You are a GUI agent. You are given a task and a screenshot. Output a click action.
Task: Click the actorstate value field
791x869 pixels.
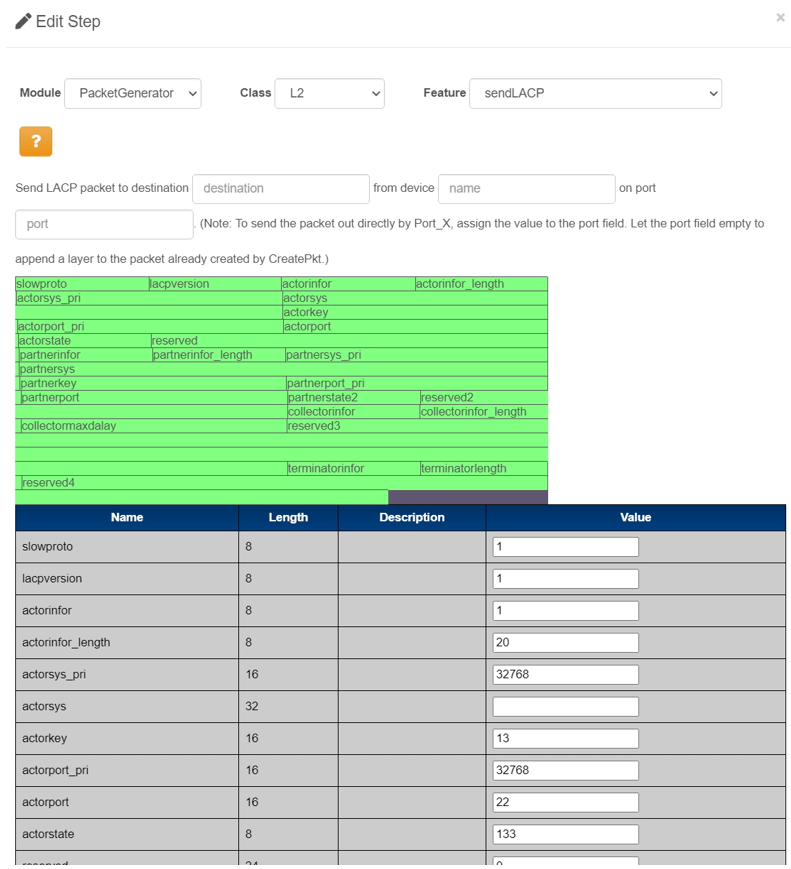[565, 834]
